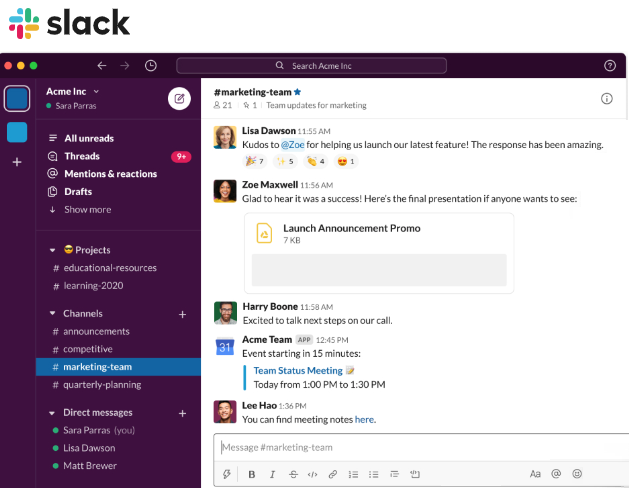The image size is (629, 488).
Task: Open the Team Status Meeting link
Action: (x=298, y=371)
